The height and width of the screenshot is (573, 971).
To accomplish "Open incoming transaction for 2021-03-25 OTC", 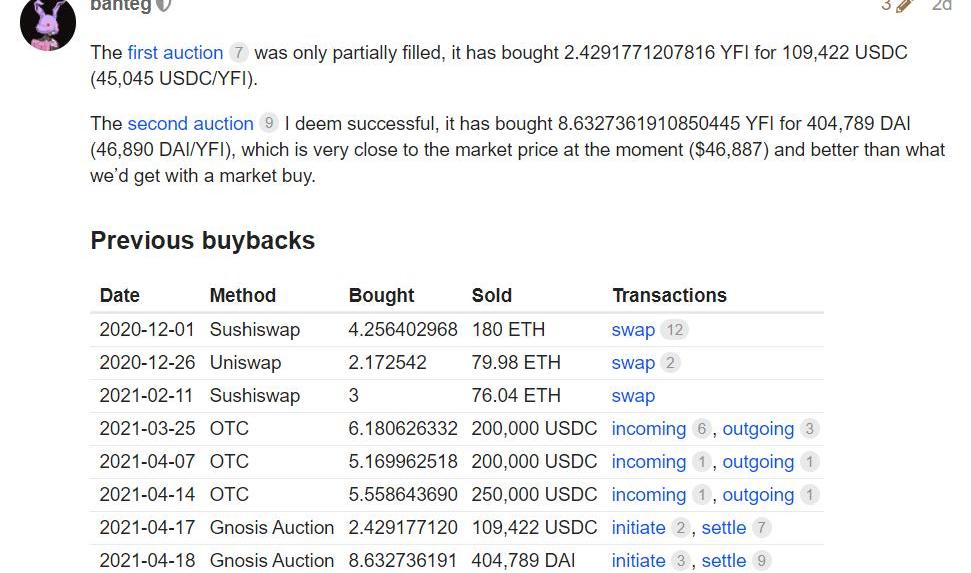I will (x=648, y=429).
